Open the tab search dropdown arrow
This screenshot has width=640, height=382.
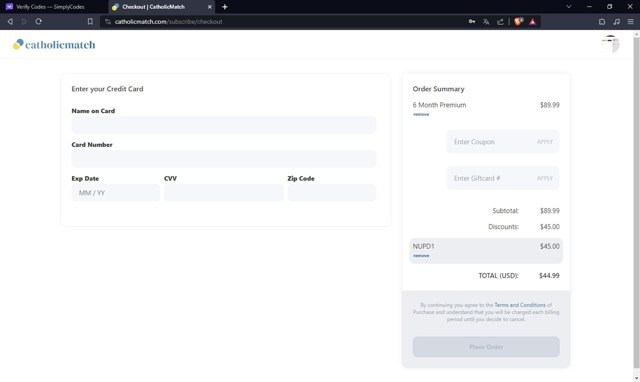tap(569, 7)
